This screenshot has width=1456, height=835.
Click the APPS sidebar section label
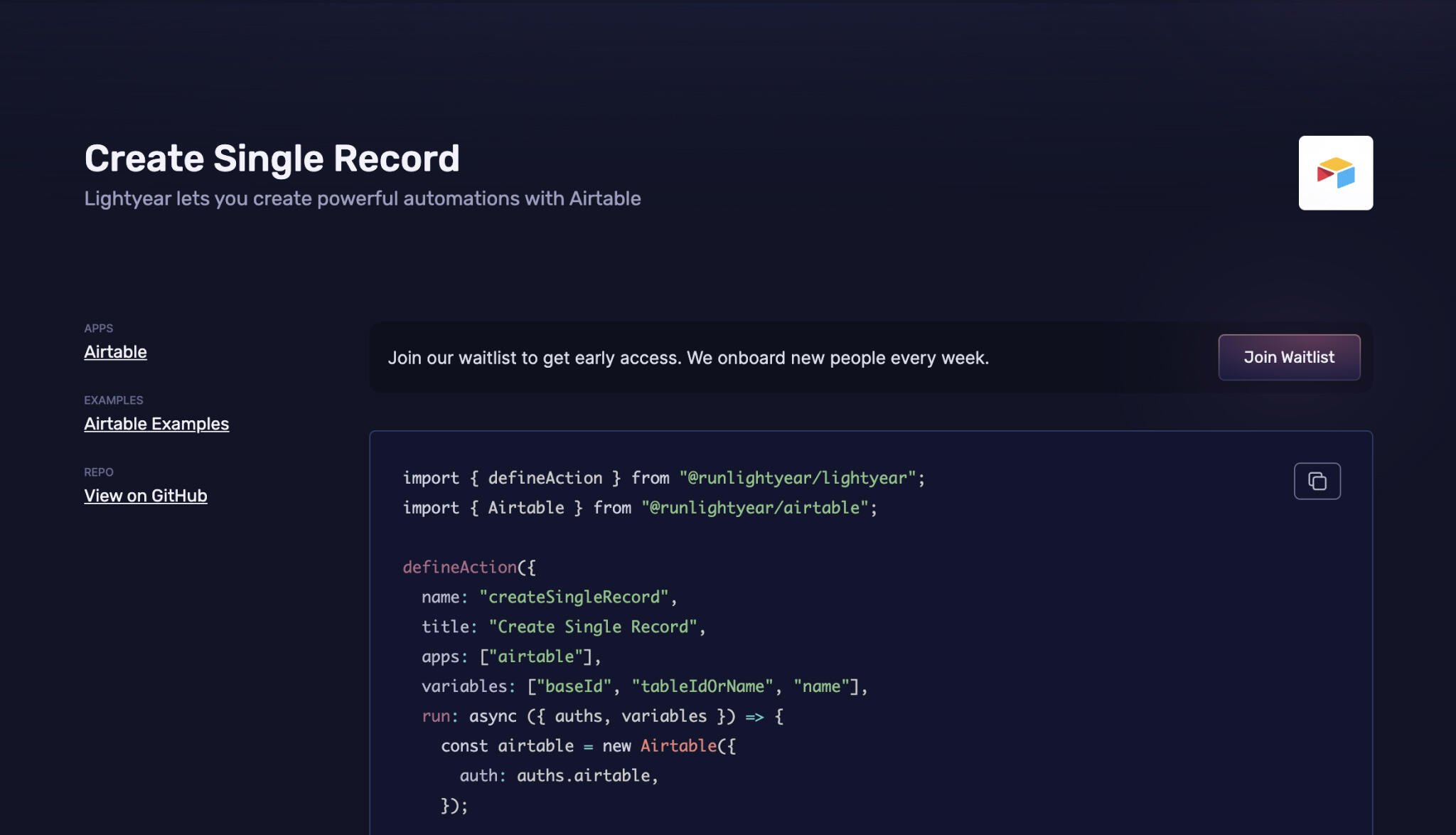coord(99,328)
